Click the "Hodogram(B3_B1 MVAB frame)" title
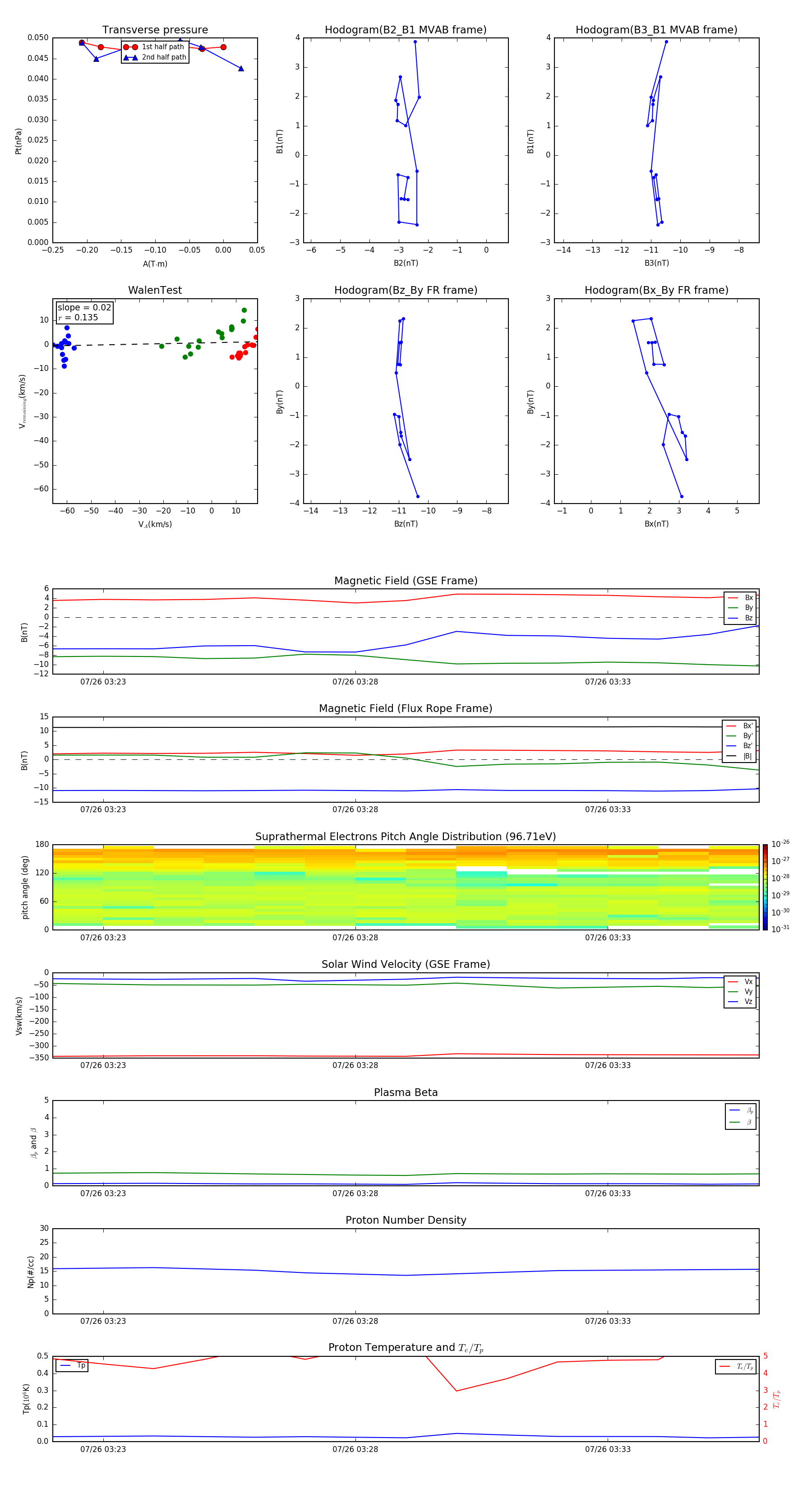This screenshot has width=812, height=1489. click(x=656, y=30)
